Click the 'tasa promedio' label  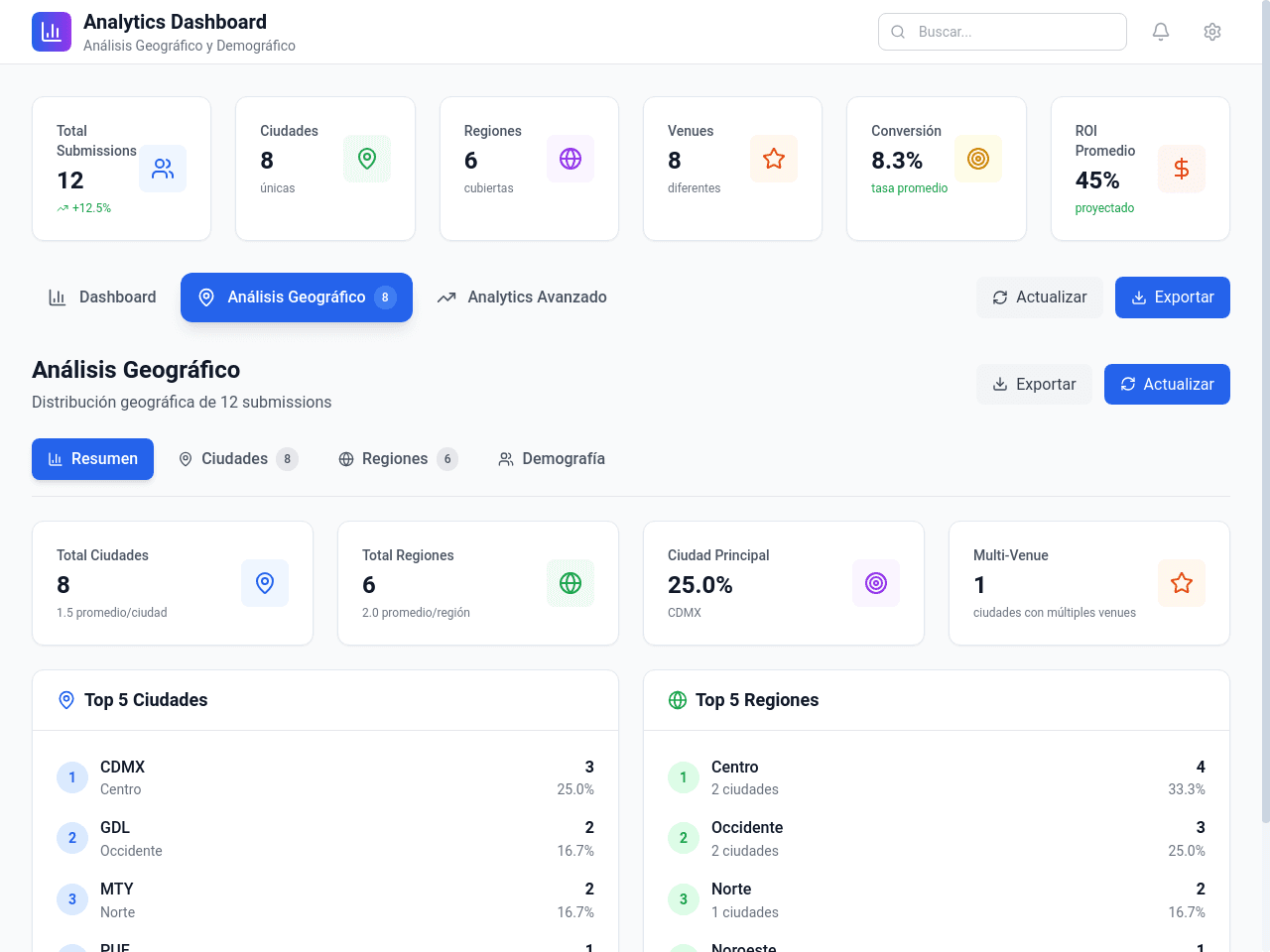pos(910,188)
